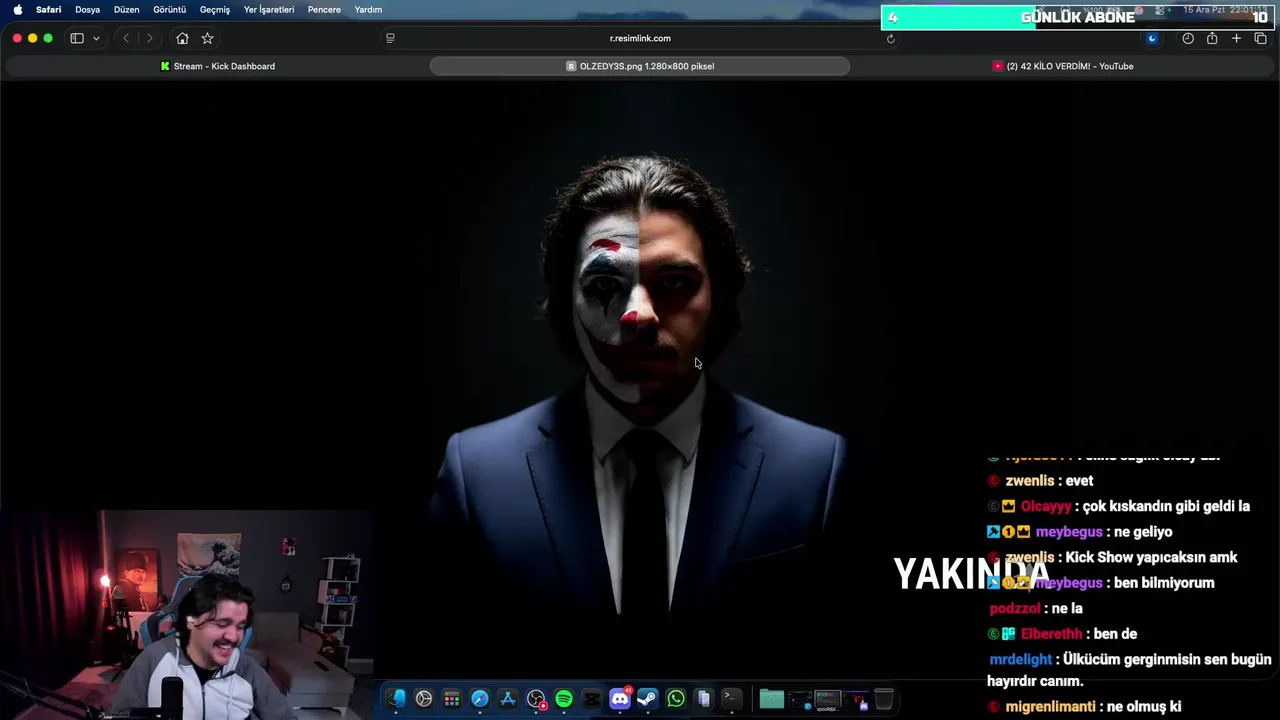
Task: Click the GÜNLÜK ABONE progress bar
Action: pyautogui.click(x=1076, y=17)
